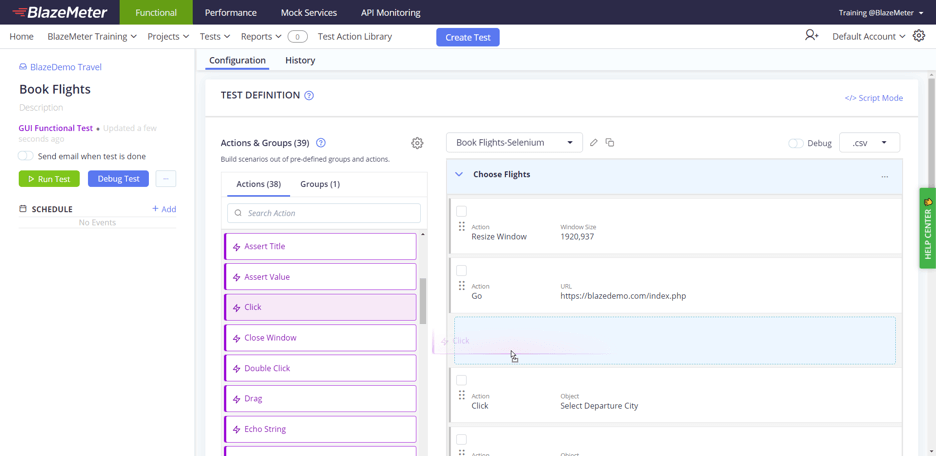Screen dimensions: 936x456
Task: Click lightning icon on Echo String action
Action: [236, 429]
